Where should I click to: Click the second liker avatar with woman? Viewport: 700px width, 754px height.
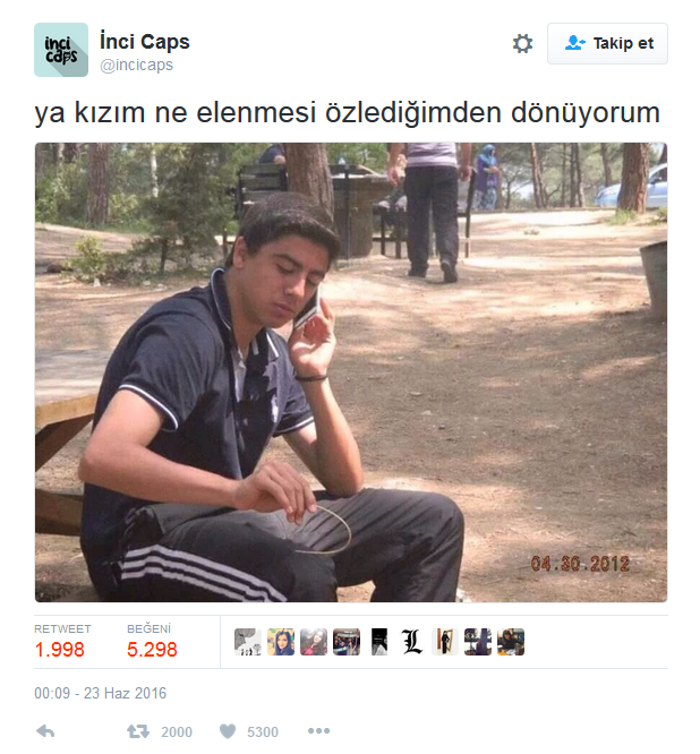click(x=281, y=642)
